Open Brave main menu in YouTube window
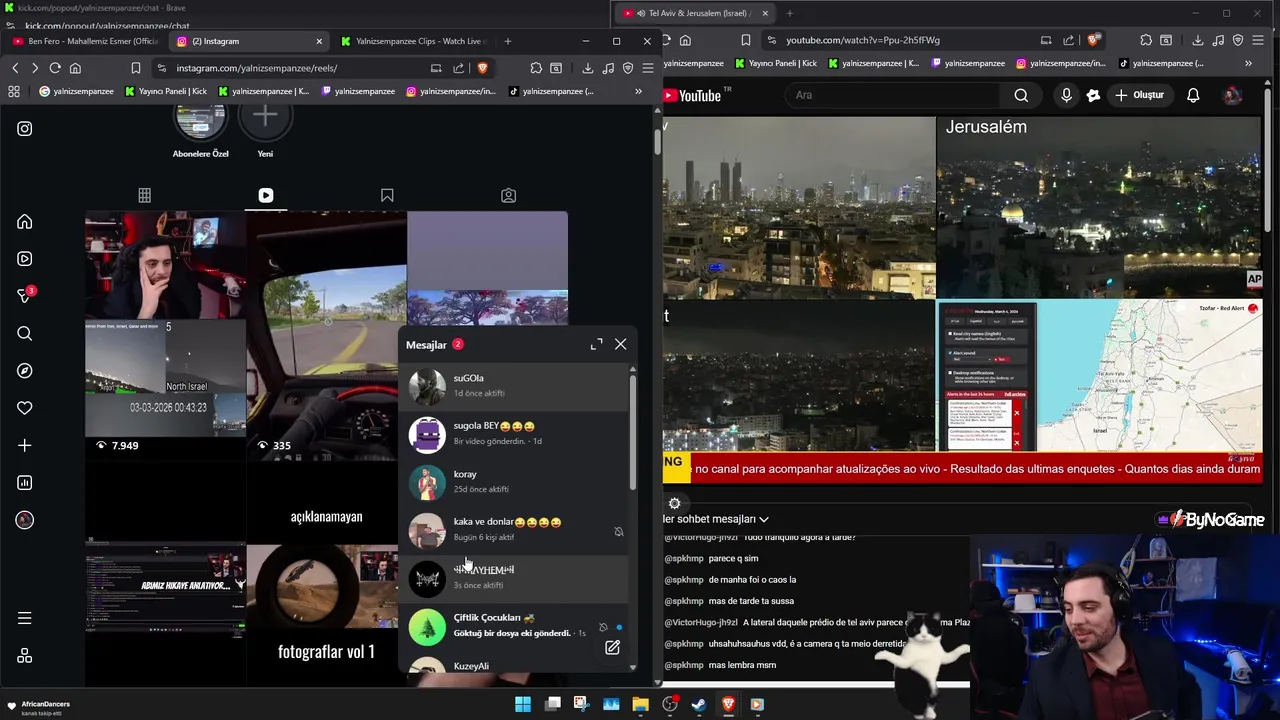Screen dimensions: 1280x720 (x=1257, y=40)
